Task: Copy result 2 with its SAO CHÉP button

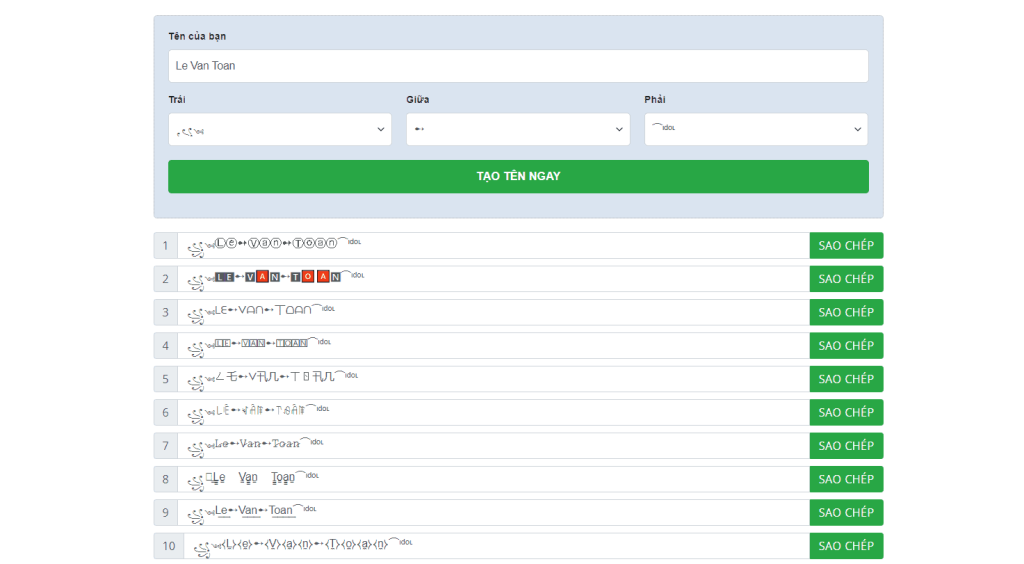Action: click(x=846, y=279)
